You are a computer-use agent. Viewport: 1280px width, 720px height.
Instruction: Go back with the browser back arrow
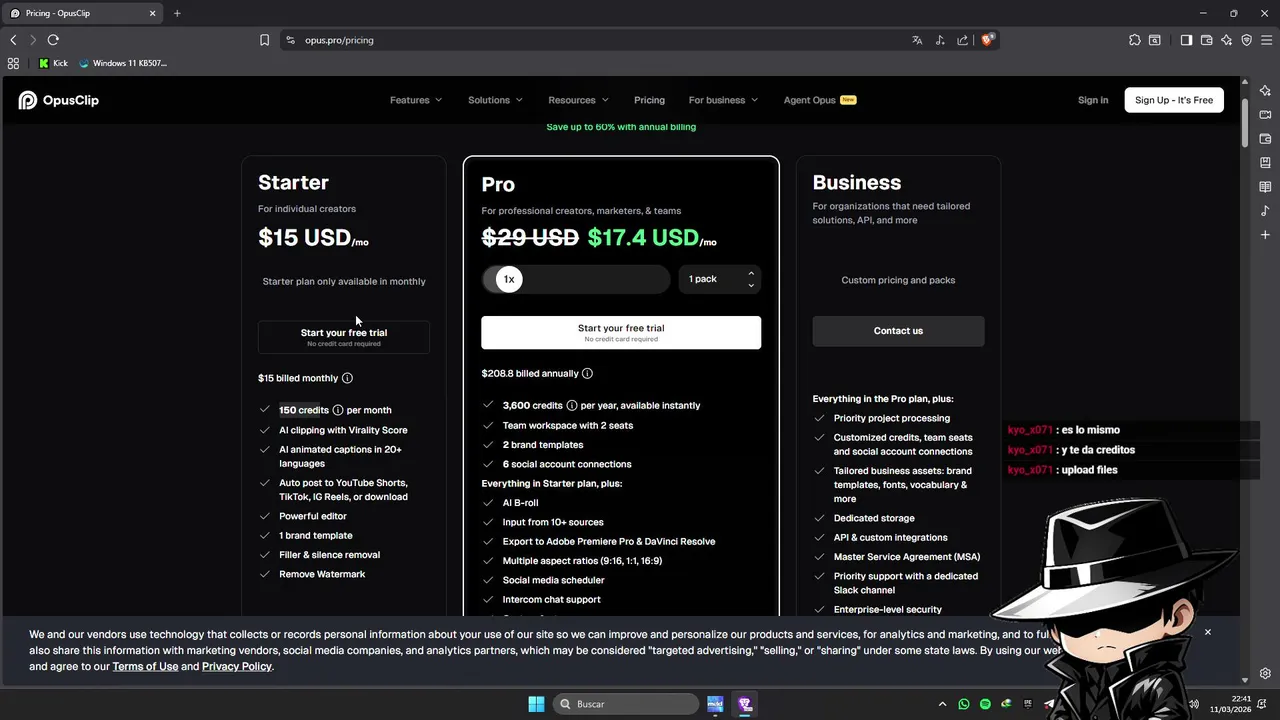[x=13, y=40]
